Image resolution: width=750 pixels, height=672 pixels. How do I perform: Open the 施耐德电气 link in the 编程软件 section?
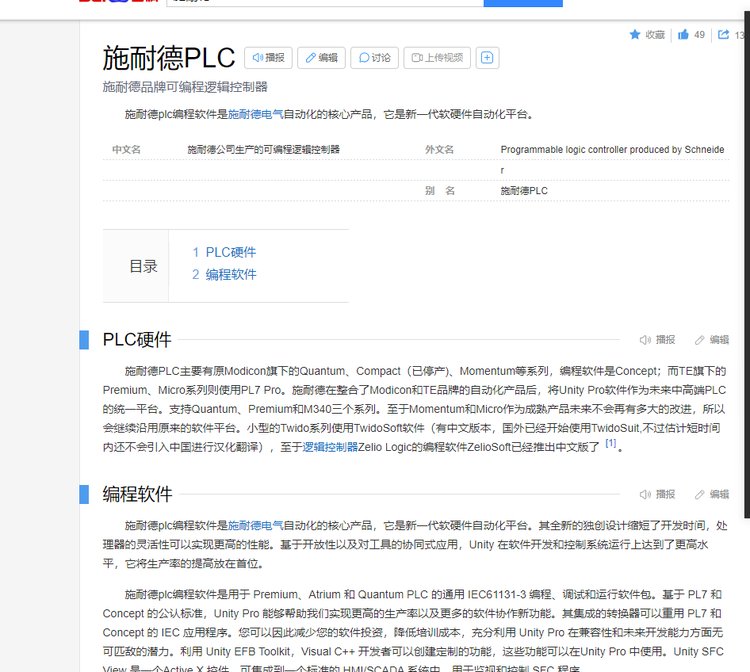255,524
